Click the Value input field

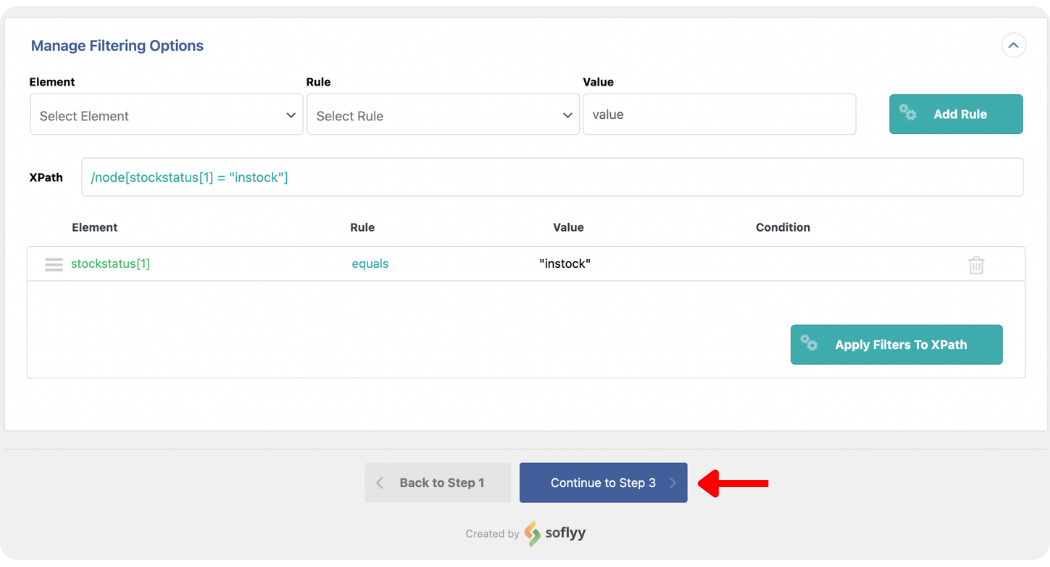click(718, 115)
